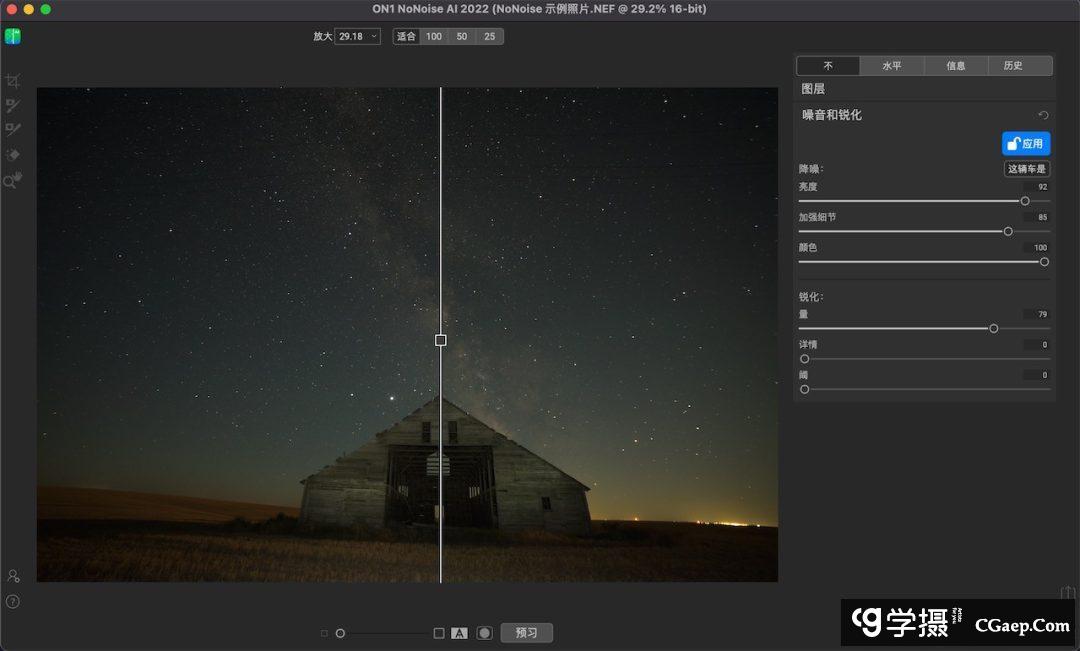Toggle the A compare view button
The width and height of the screenshot is (1080, 651).
(459, 633)
